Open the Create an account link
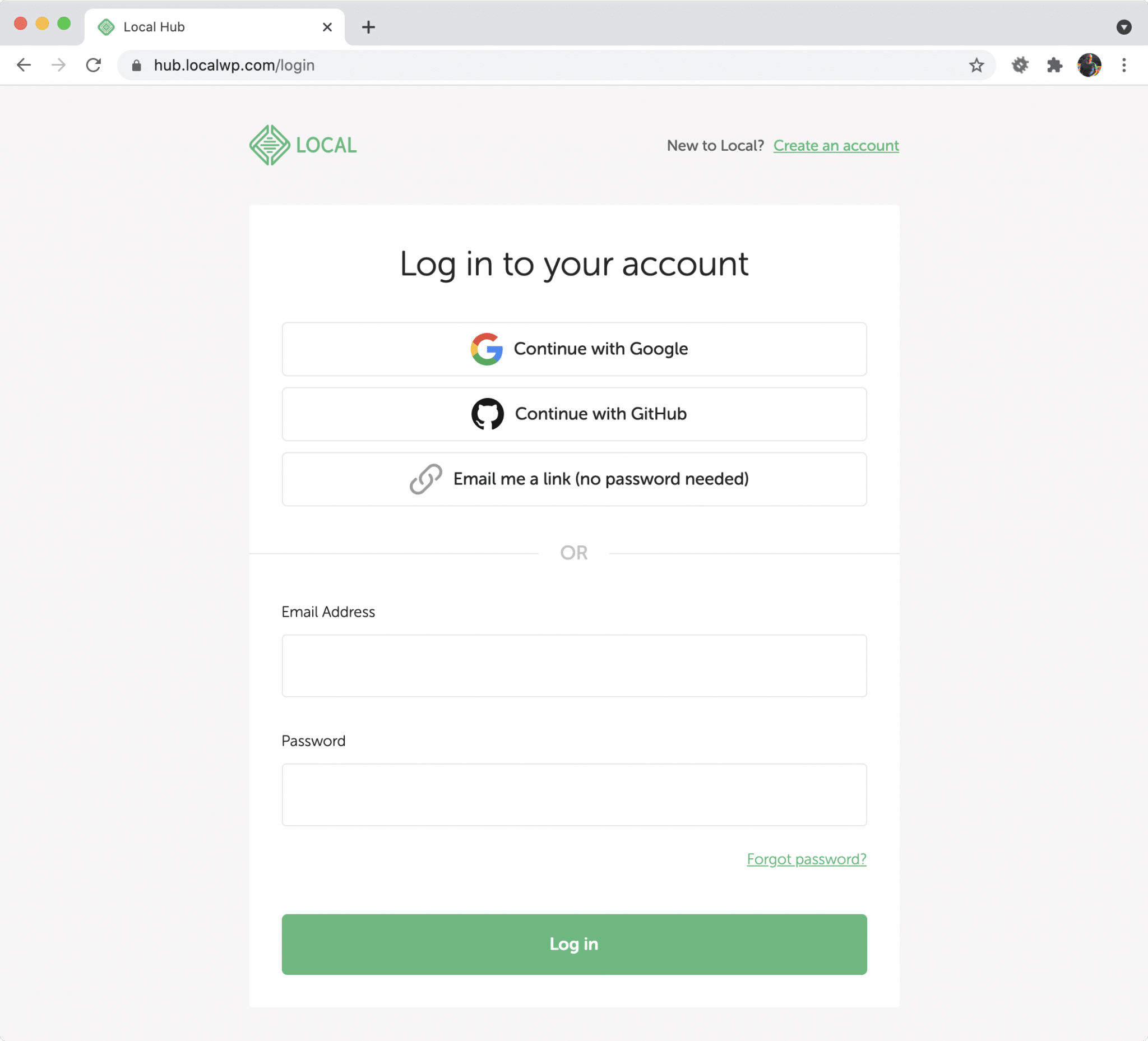1148x1041 pixels. click(x=835, y=145)
